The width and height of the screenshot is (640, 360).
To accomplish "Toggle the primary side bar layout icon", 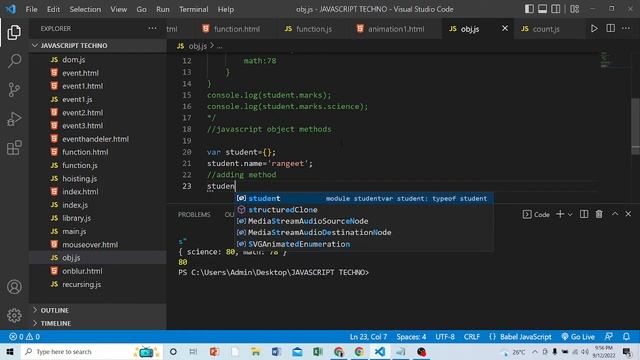I will 529,9.
